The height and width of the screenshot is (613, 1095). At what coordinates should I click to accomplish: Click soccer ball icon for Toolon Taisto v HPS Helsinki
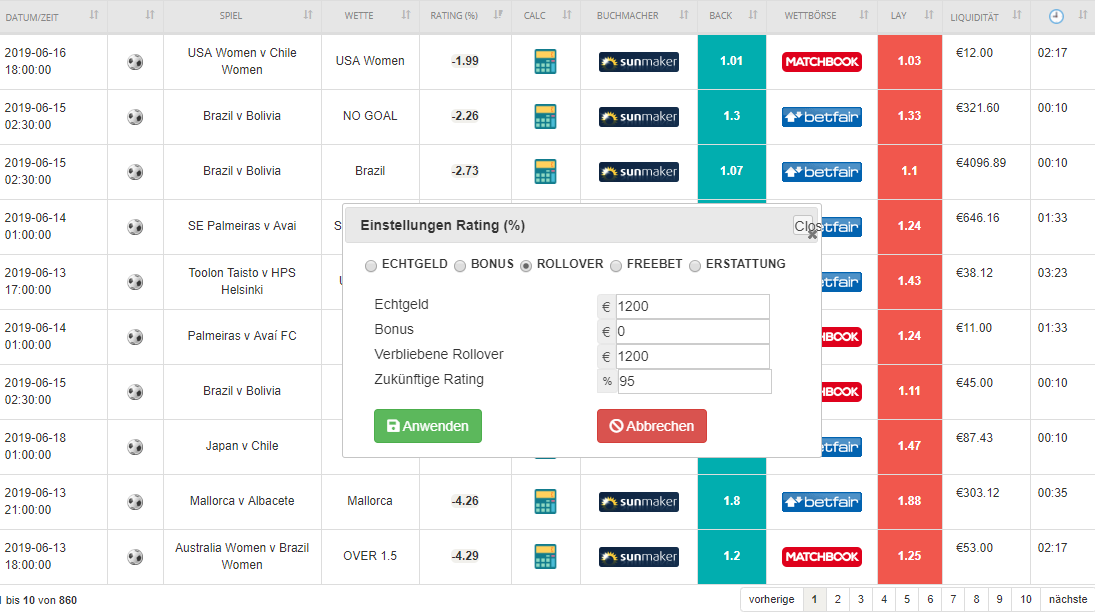coord(135,282)
